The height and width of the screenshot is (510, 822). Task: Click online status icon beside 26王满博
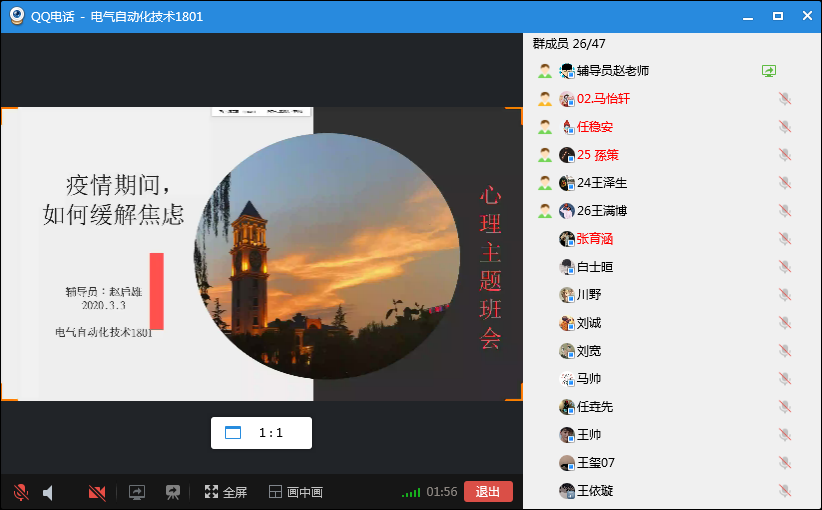click(x=545, y=211)
